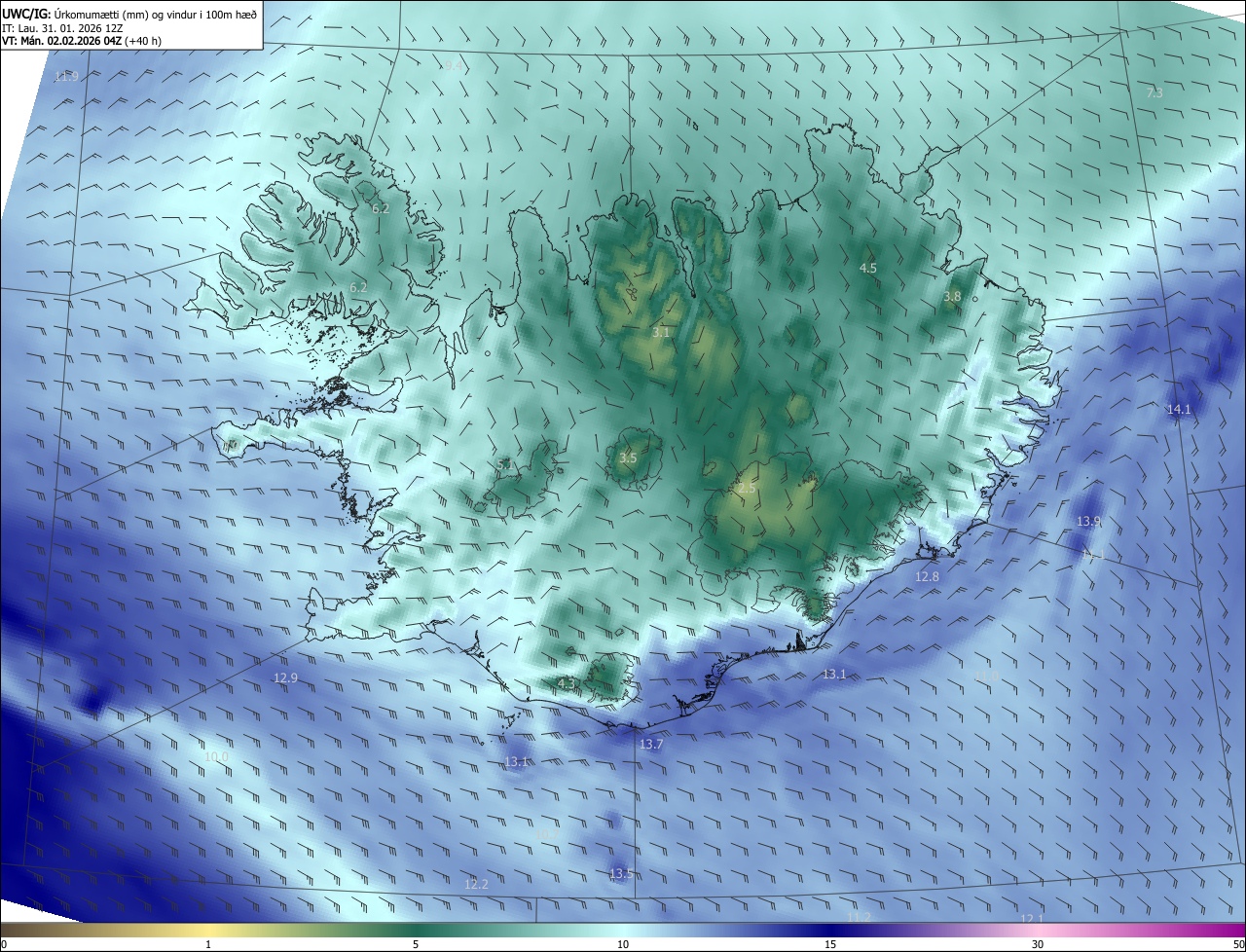Click the 4.5 value over northeast Iceland

point(868,268)
